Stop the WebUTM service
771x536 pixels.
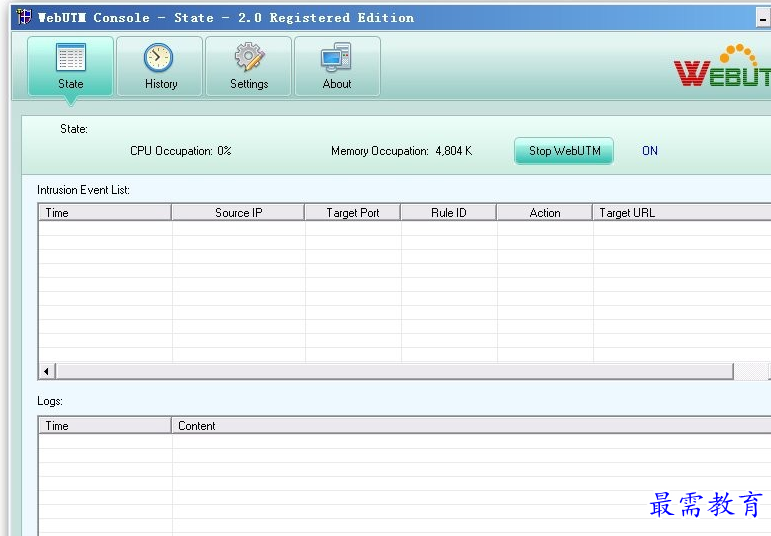point(564,151)
